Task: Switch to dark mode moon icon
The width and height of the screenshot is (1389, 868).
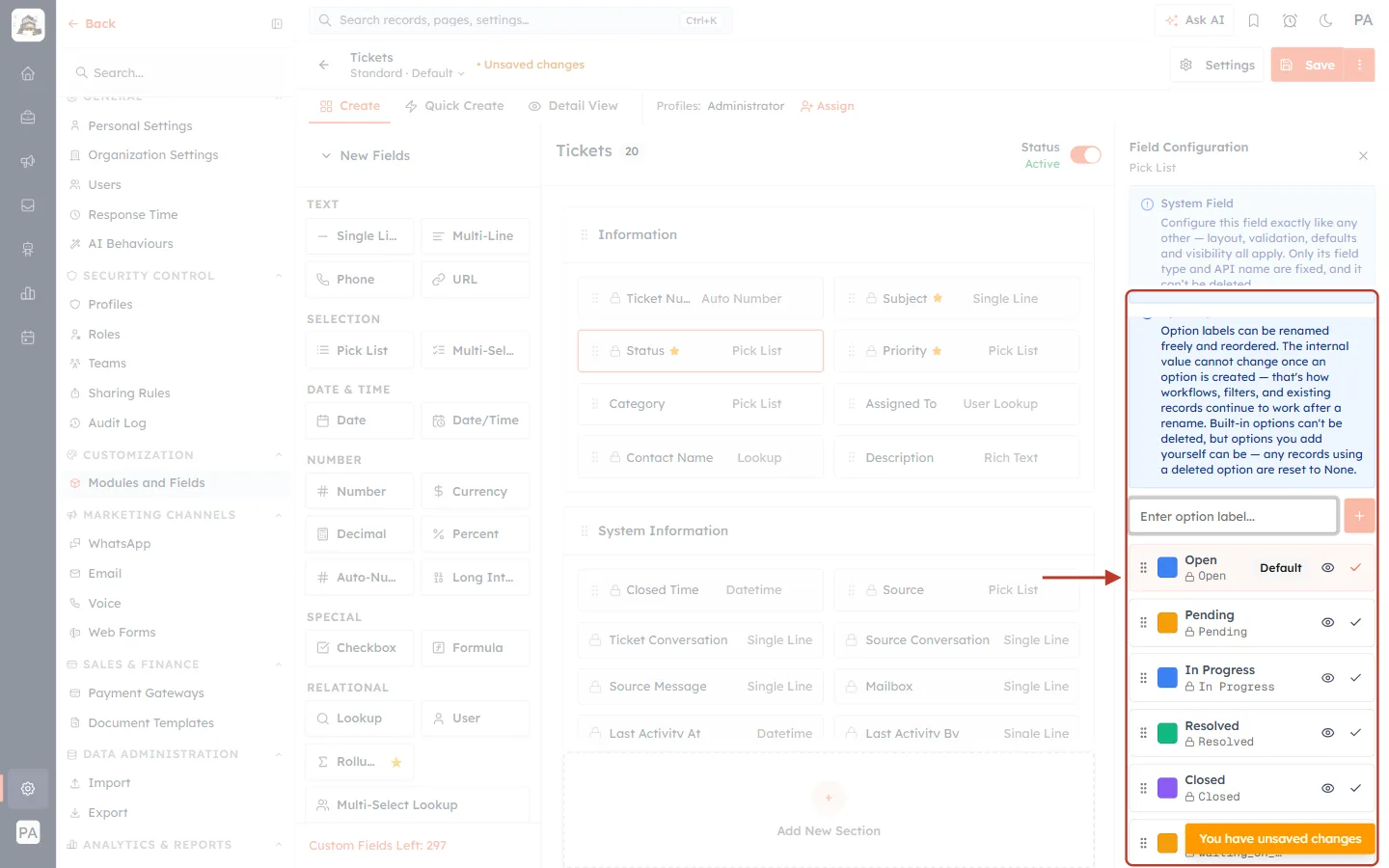Action: point(1325,20)
